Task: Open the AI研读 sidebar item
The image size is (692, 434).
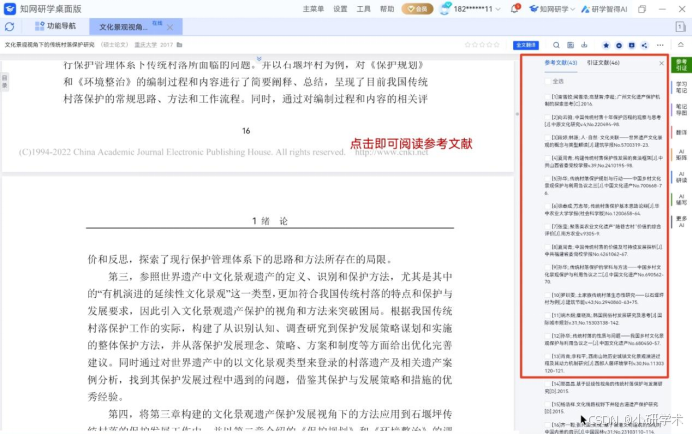Action: click(681, 177)
